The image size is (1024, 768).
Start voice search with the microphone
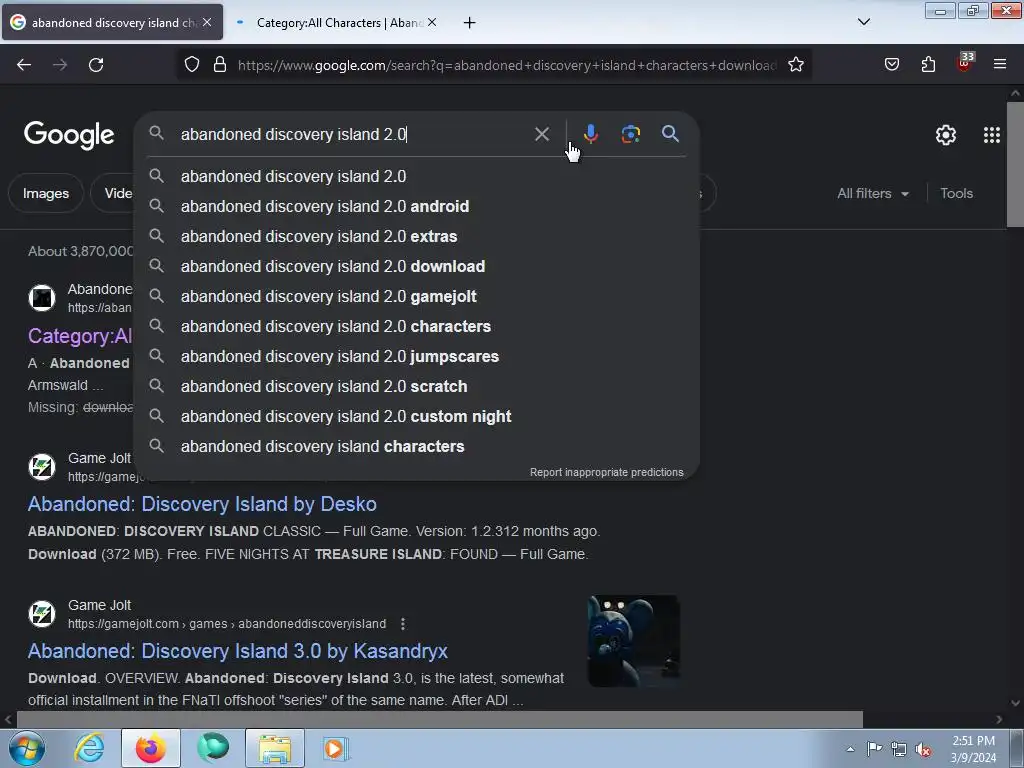[x=590, y=134]
